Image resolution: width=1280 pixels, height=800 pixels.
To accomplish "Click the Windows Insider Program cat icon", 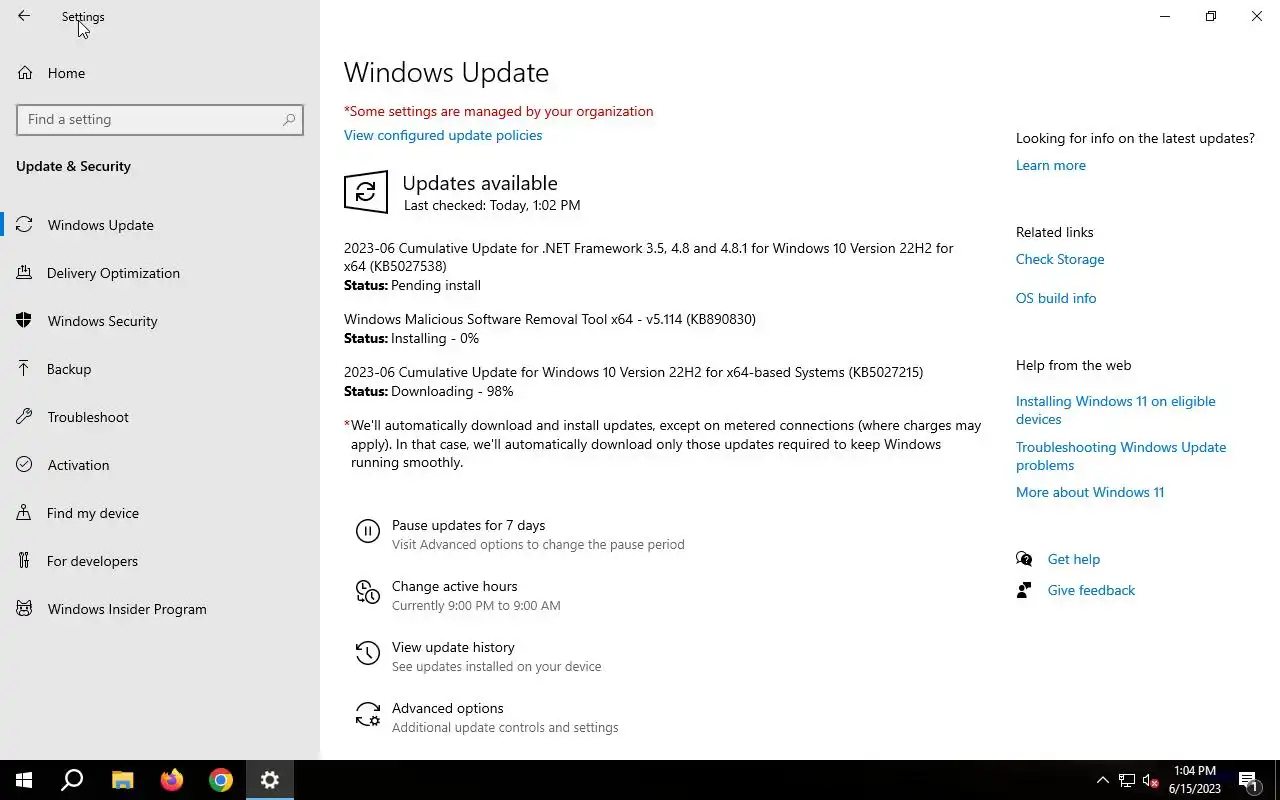I will (24, 609).
